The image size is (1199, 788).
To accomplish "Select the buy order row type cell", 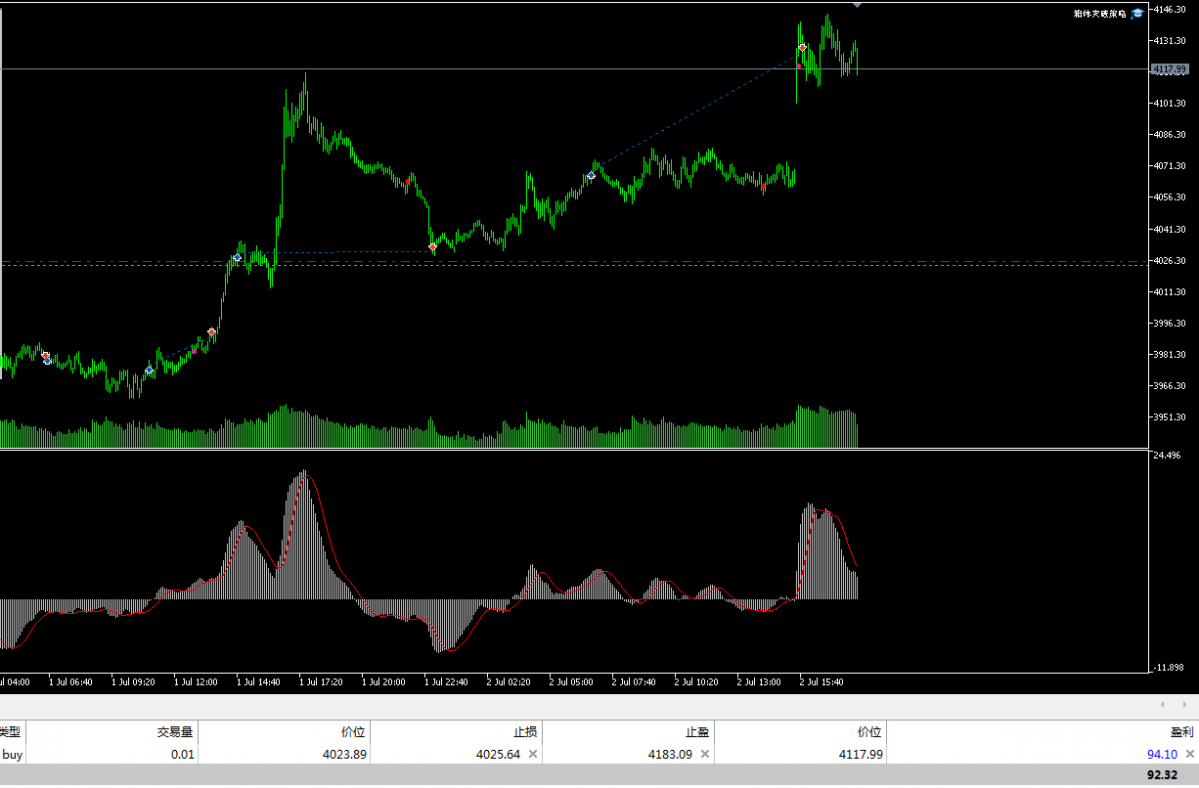I will [12, 754].
